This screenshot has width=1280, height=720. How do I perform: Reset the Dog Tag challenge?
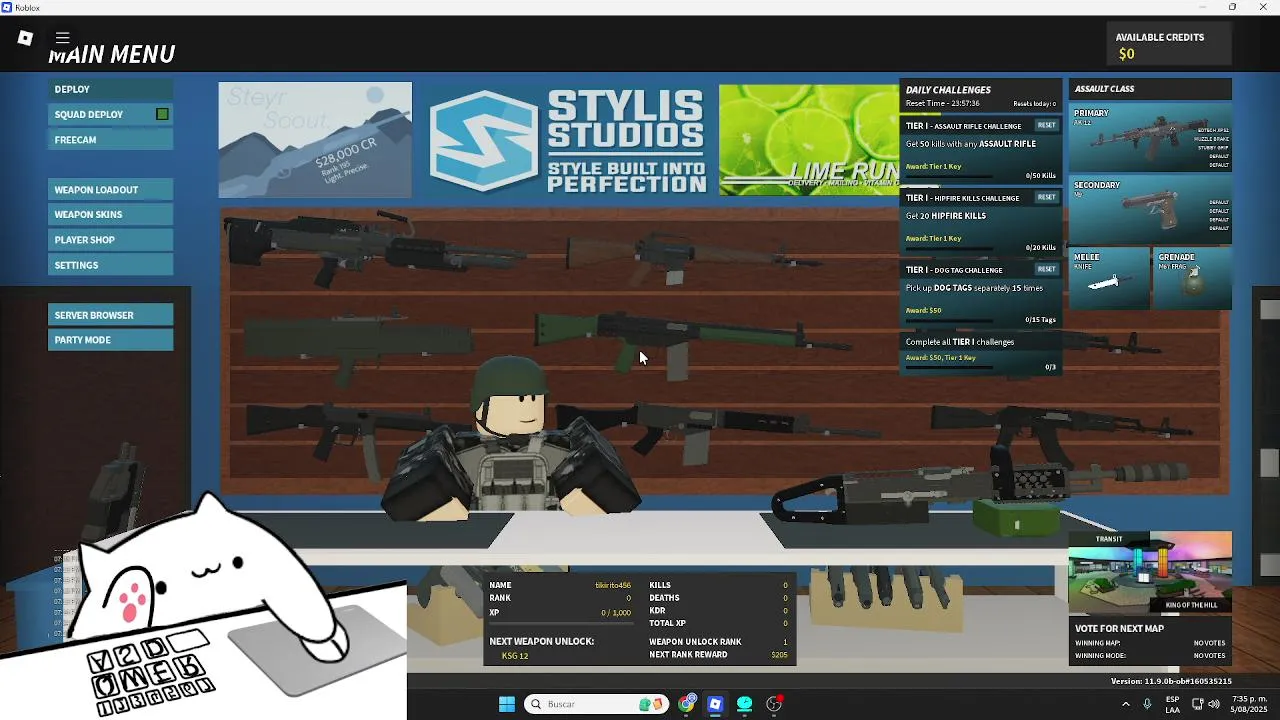click(1046, 269)
